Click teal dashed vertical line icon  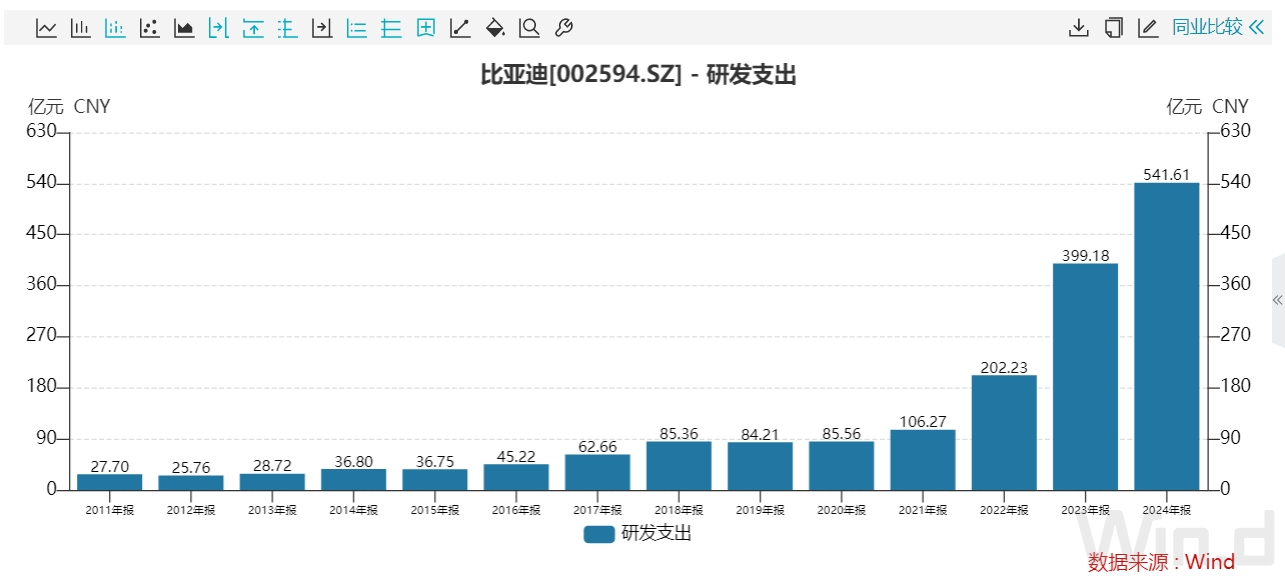[x=288, y=28]
